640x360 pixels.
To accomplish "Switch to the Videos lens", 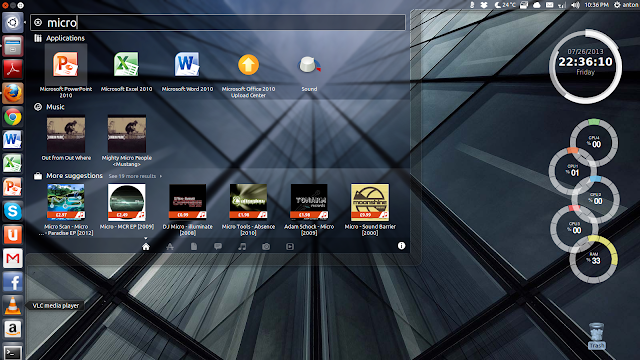I will tap(290, 247).
